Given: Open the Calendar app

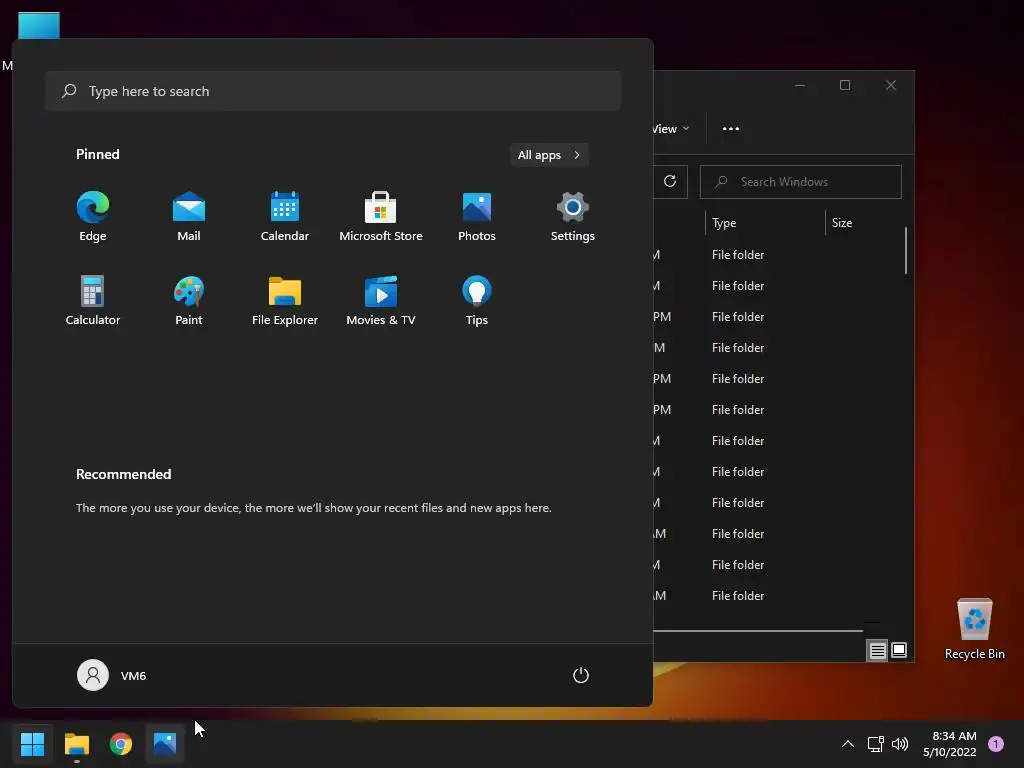Looking at the screenshot, I should click(285, 217).
